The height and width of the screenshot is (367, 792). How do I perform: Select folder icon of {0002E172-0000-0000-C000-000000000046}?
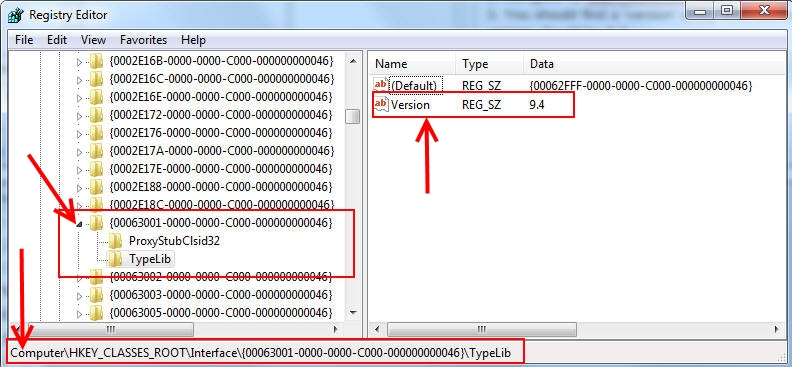tap(96, 115)
